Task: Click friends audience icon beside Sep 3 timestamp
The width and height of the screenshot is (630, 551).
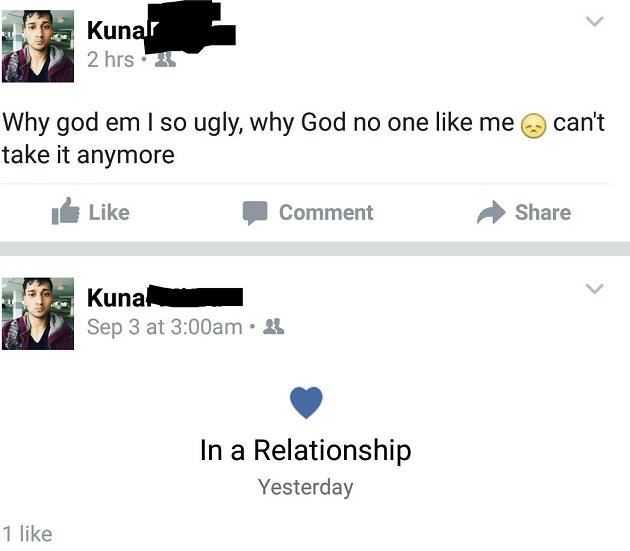Action: click(x=273, y=327)
